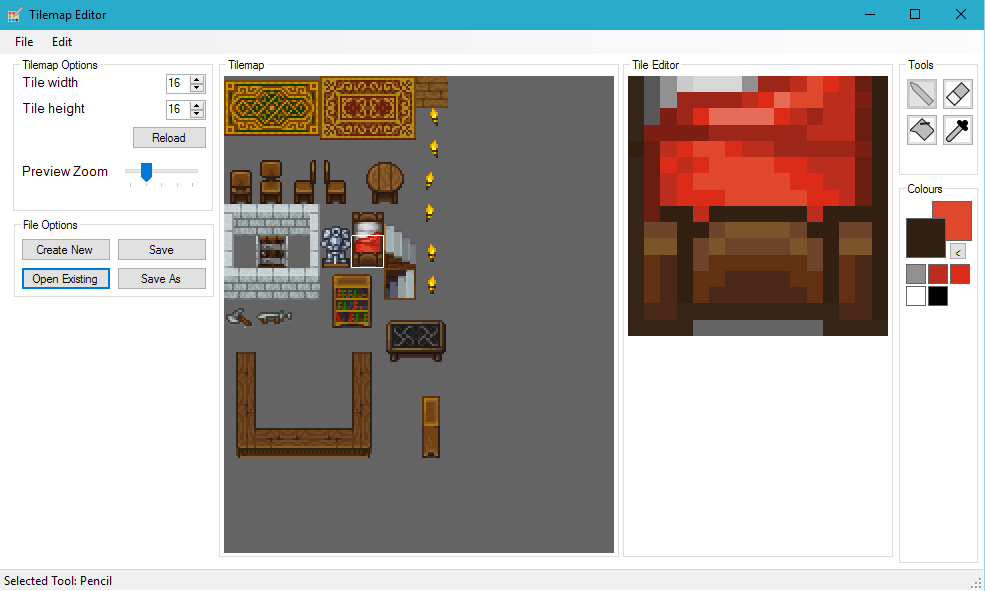Click the Open Existing button
Screen dimensions: 985x591
pos(65,279)
